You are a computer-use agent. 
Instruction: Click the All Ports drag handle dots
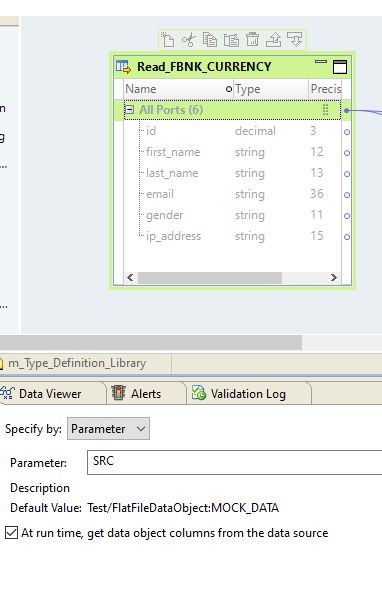[x=325, y=110]
